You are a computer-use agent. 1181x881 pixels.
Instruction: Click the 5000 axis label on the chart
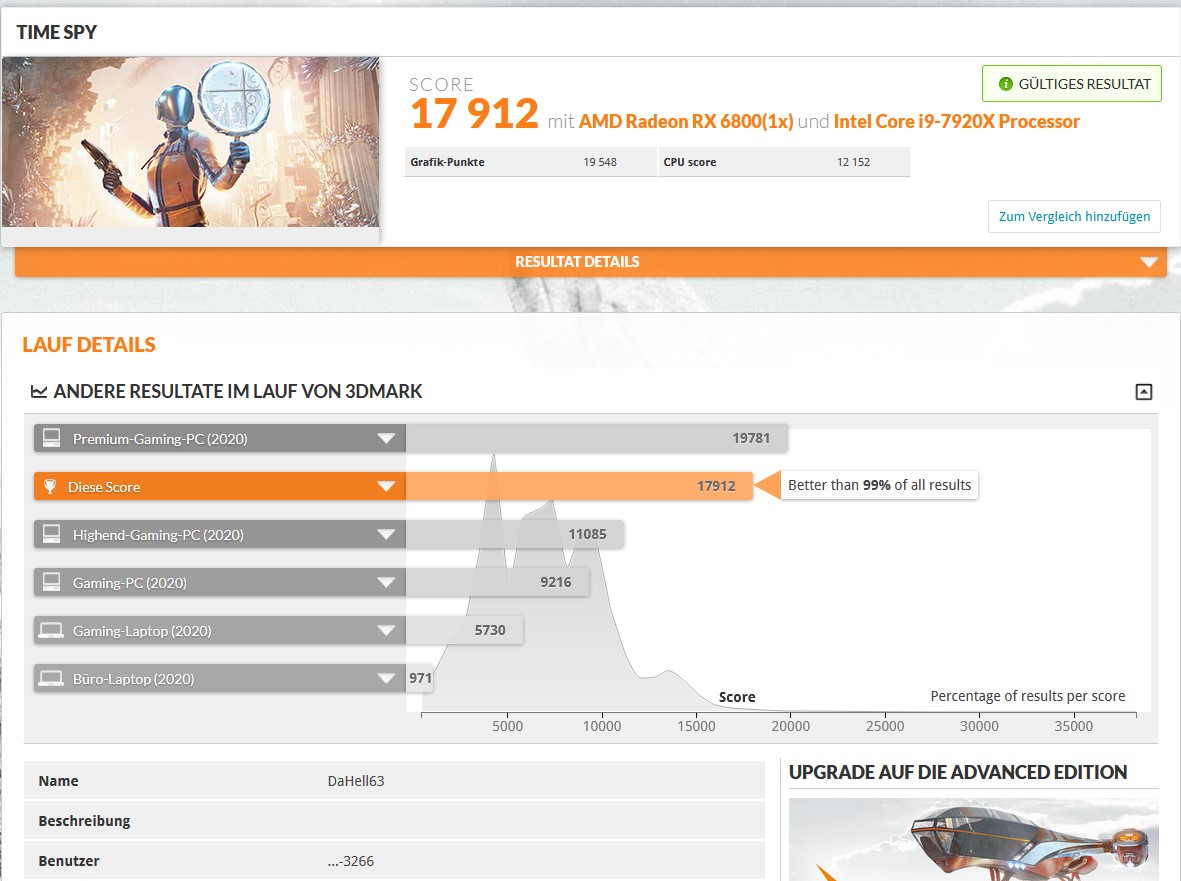coord(507,726)
